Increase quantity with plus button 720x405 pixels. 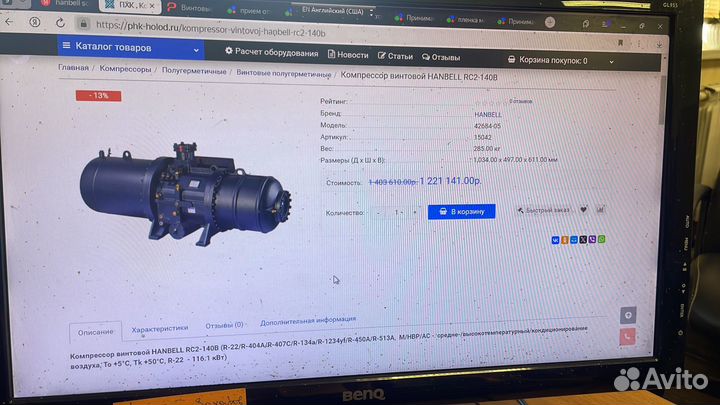pos(415,212)
